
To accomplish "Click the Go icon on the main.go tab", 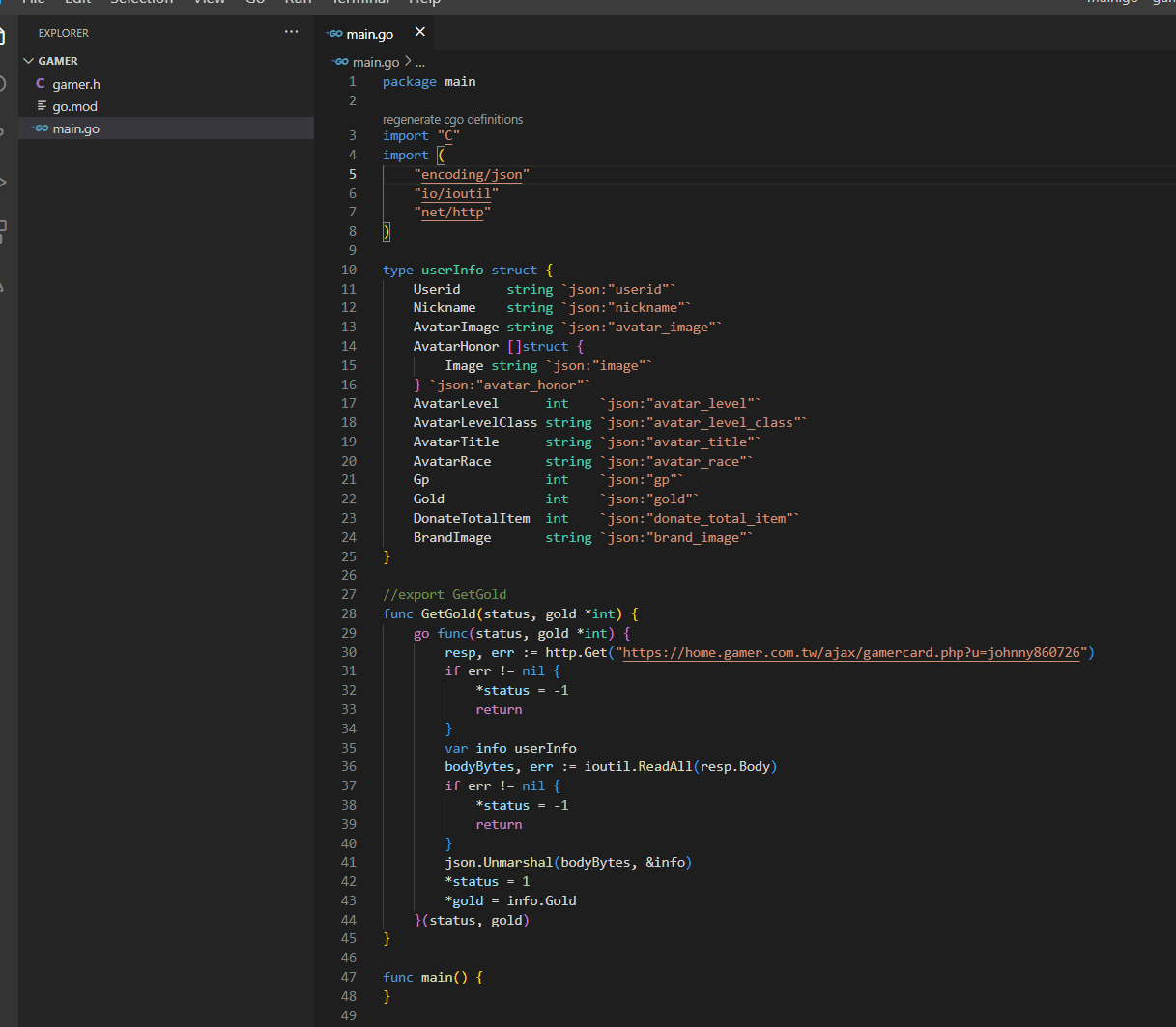I will pos(335,34).
